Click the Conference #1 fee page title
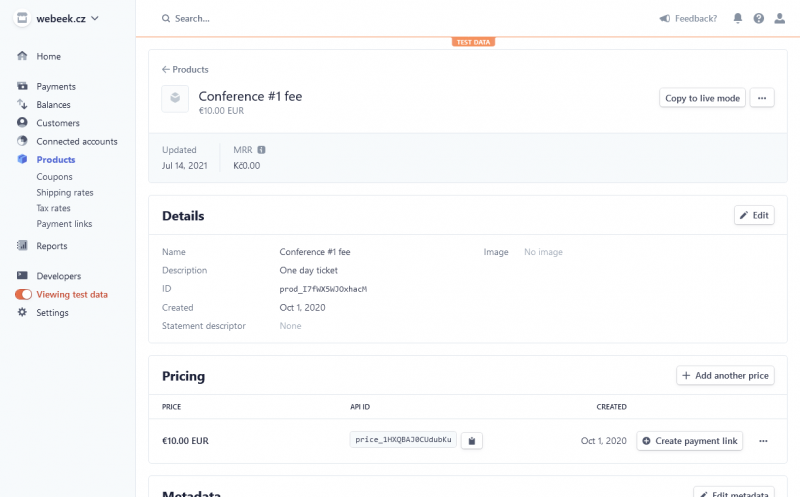The image size is (800, 497). coord(250,96)
